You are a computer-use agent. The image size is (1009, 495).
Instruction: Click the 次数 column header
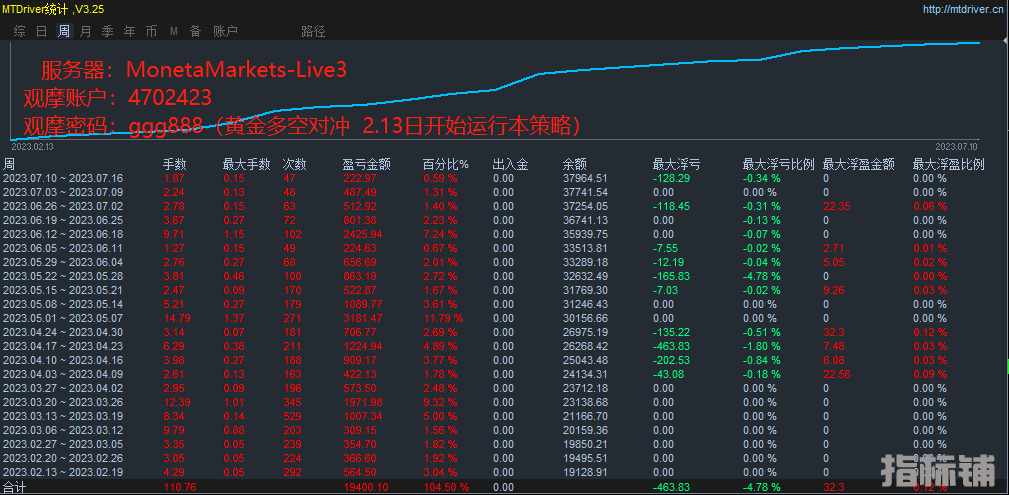click(x=294, y=164)
